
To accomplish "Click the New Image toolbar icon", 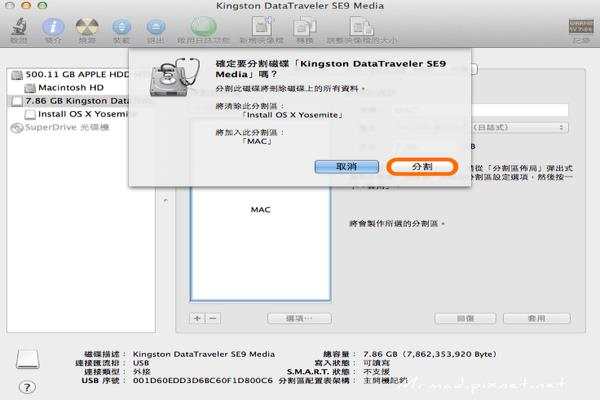I will [x=261, y=27].
